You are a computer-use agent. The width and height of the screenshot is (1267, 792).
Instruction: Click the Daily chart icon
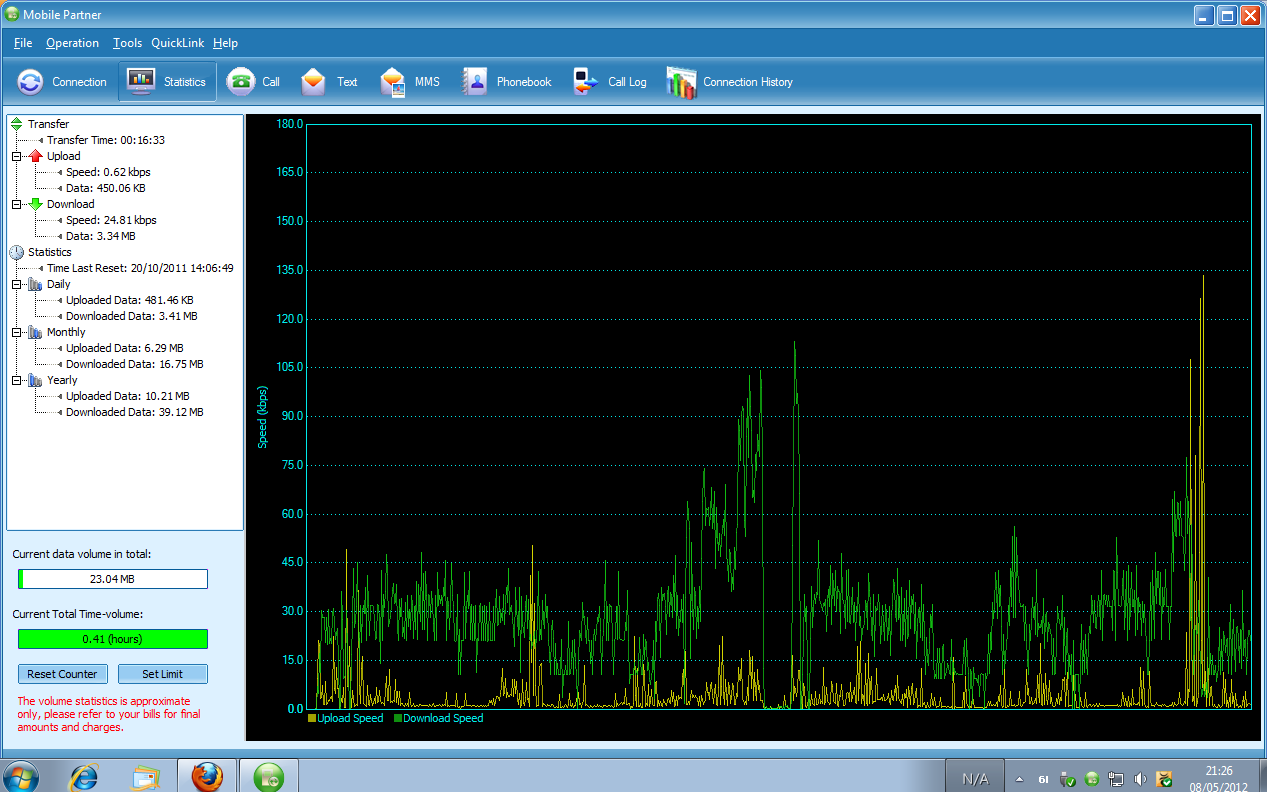coord(36,284)
